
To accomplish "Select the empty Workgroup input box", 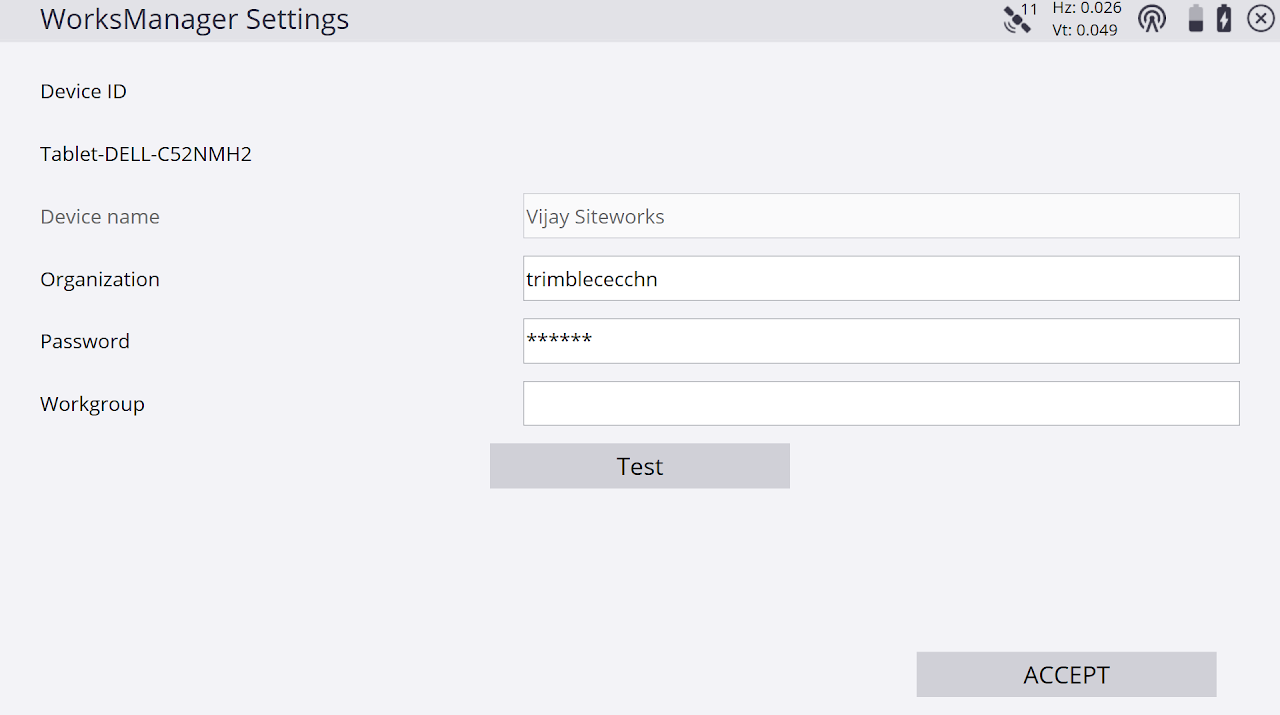I will (x=881, y=404).
